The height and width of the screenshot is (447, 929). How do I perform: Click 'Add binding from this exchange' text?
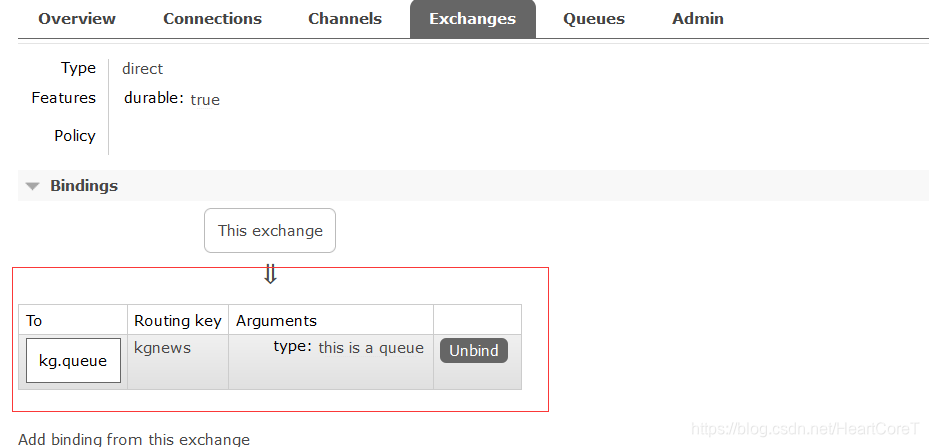pos(134,440)
